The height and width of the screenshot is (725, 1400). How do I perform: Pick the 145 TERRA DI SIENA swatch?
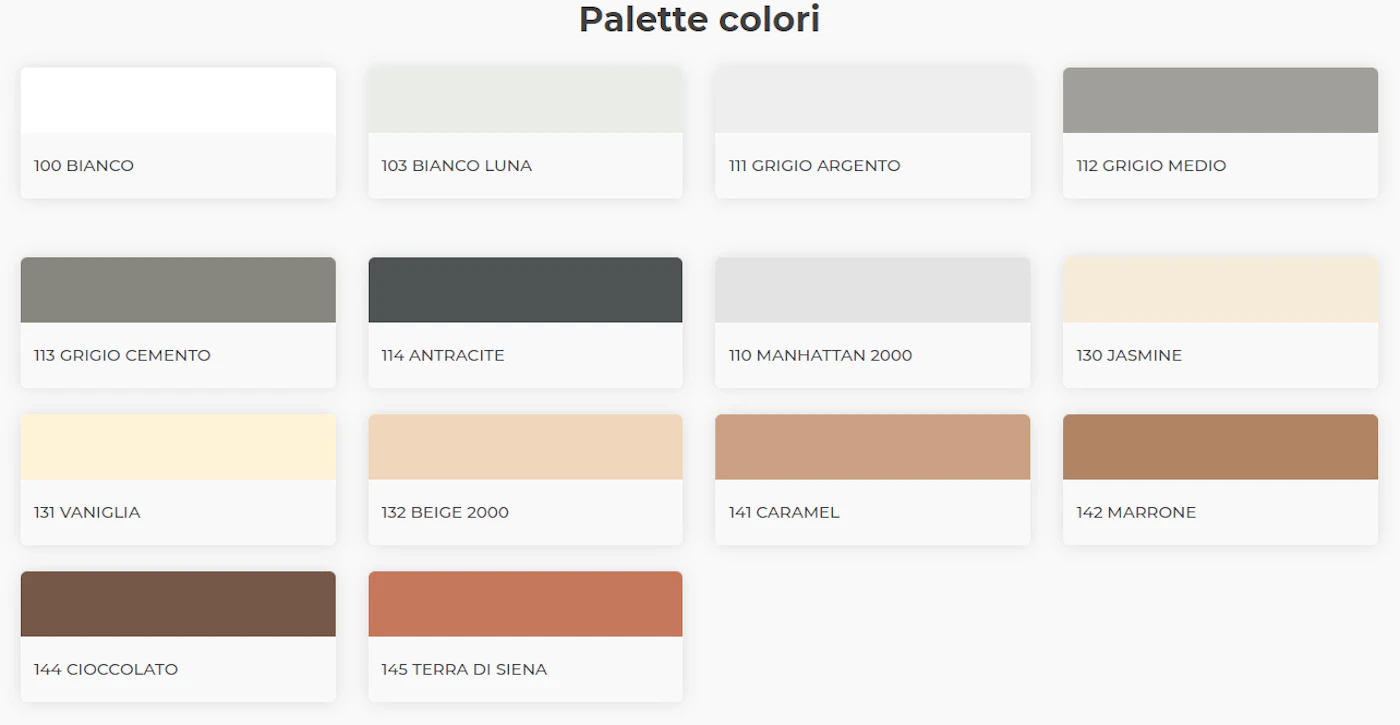click(526, 604)
